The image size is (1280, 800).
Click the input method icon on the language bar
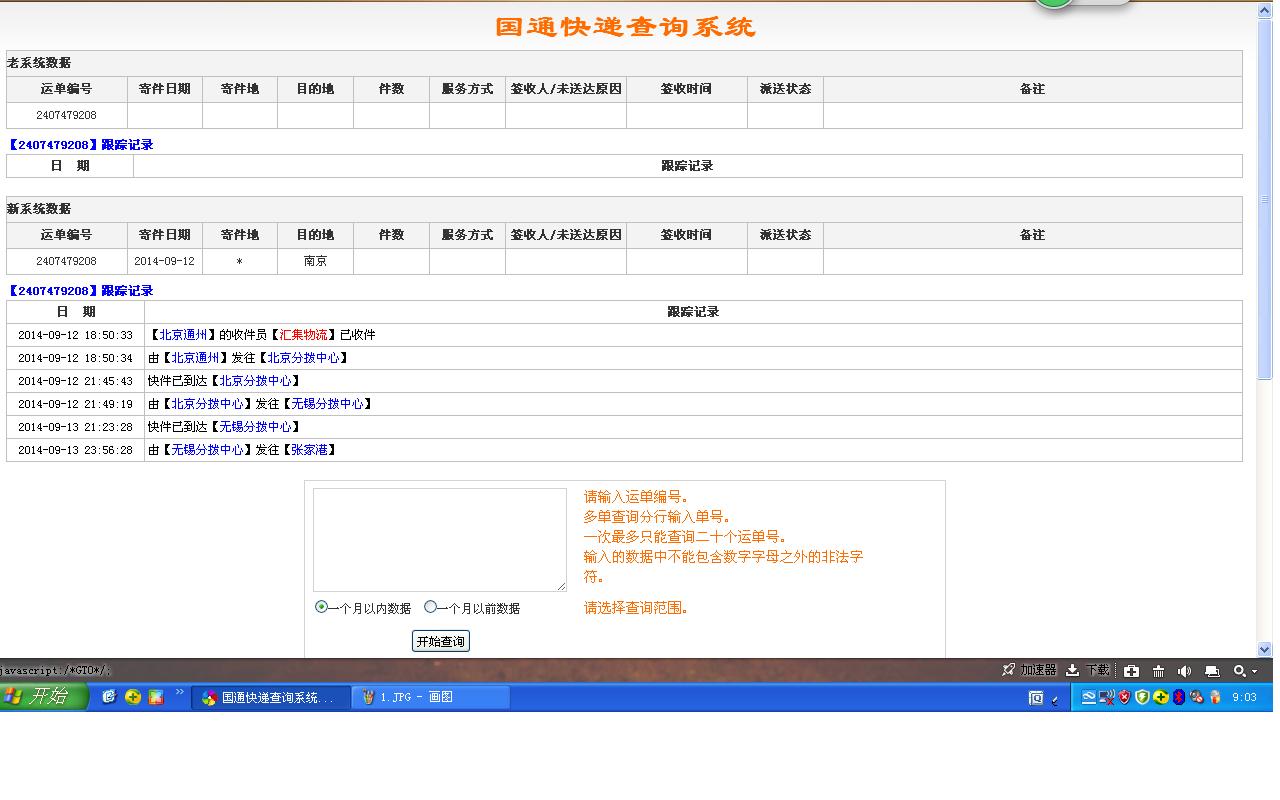tap(1036, 698)
